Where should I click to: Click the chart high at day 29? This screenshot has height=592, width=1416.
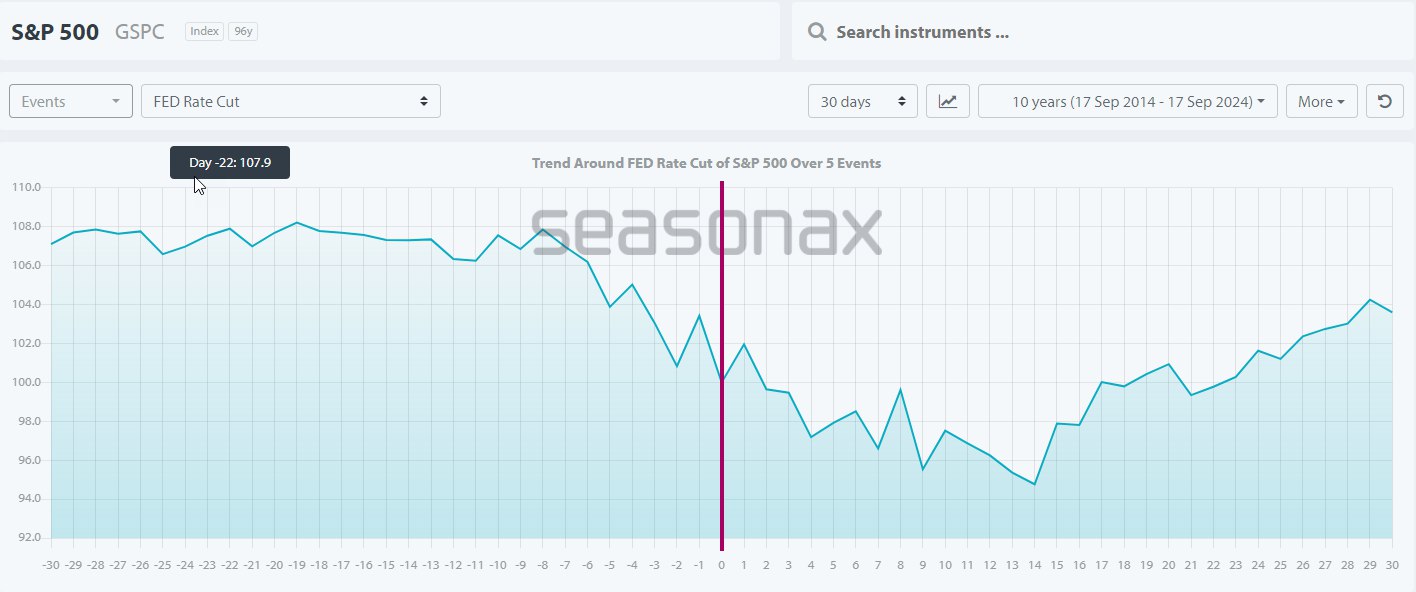point(1370,299)
